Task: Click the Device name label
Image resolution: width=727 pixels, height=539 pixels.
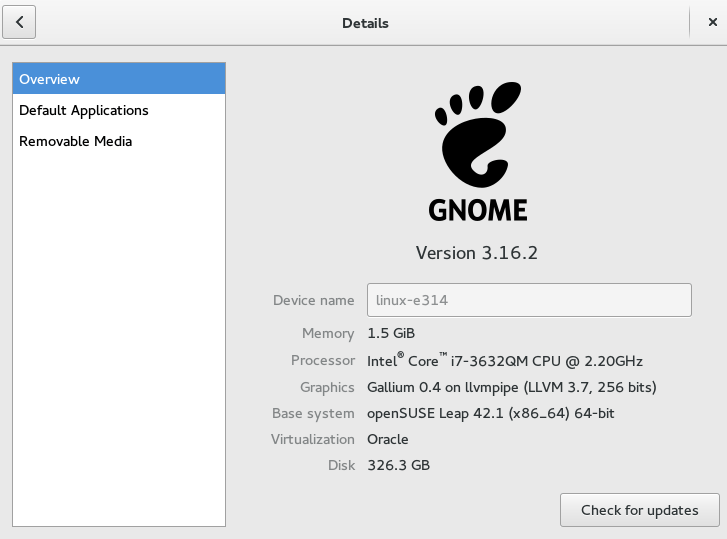Action: pos(313,300)
